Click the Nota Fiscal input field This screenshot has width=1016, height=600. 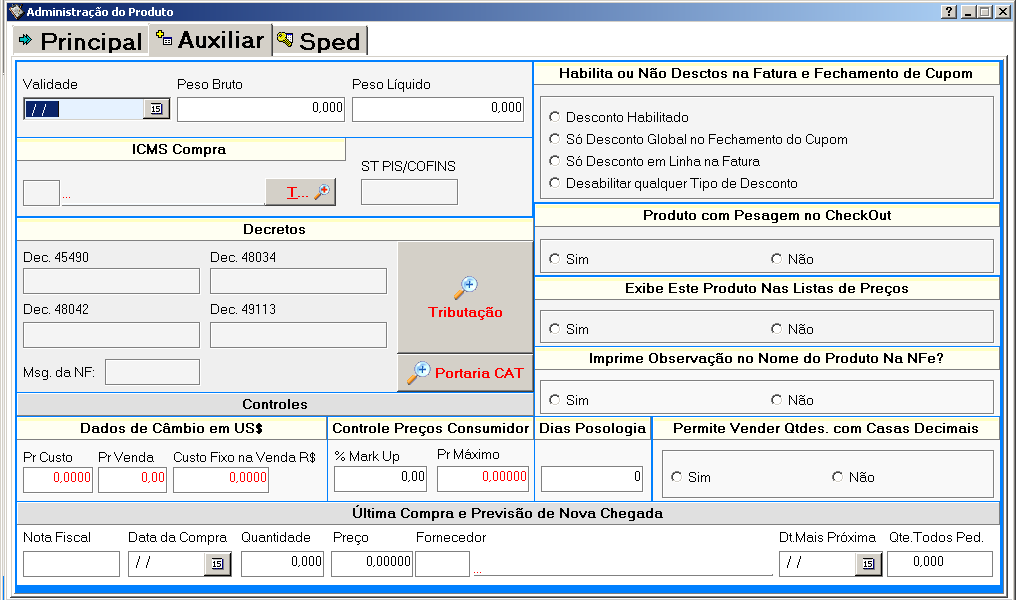point(71,564)
